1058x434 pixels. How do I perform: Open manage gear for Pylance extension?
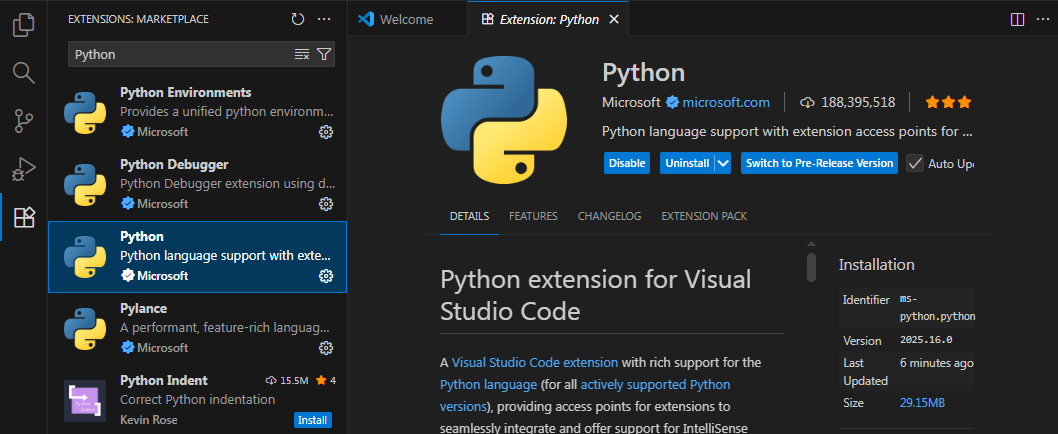325,347
